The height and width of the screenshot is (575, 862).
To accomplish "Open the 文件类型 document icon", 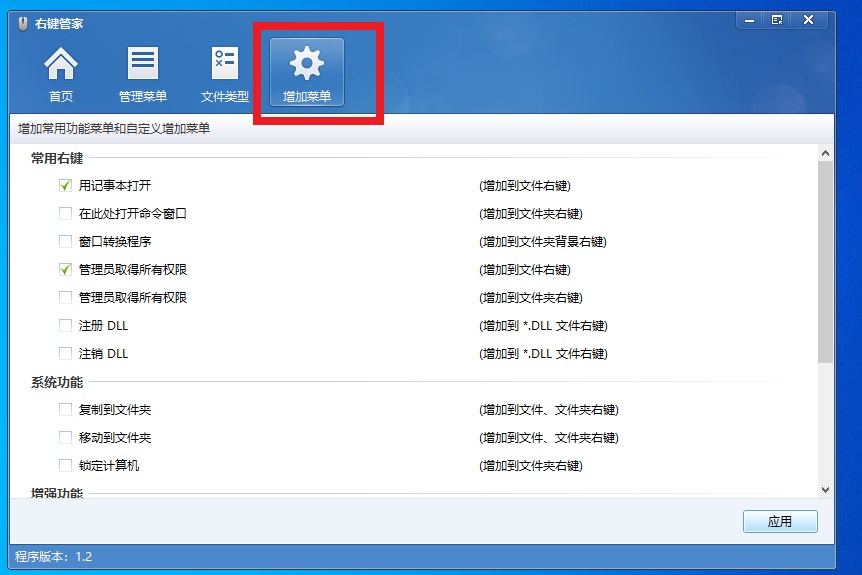I will pos(224,66).
